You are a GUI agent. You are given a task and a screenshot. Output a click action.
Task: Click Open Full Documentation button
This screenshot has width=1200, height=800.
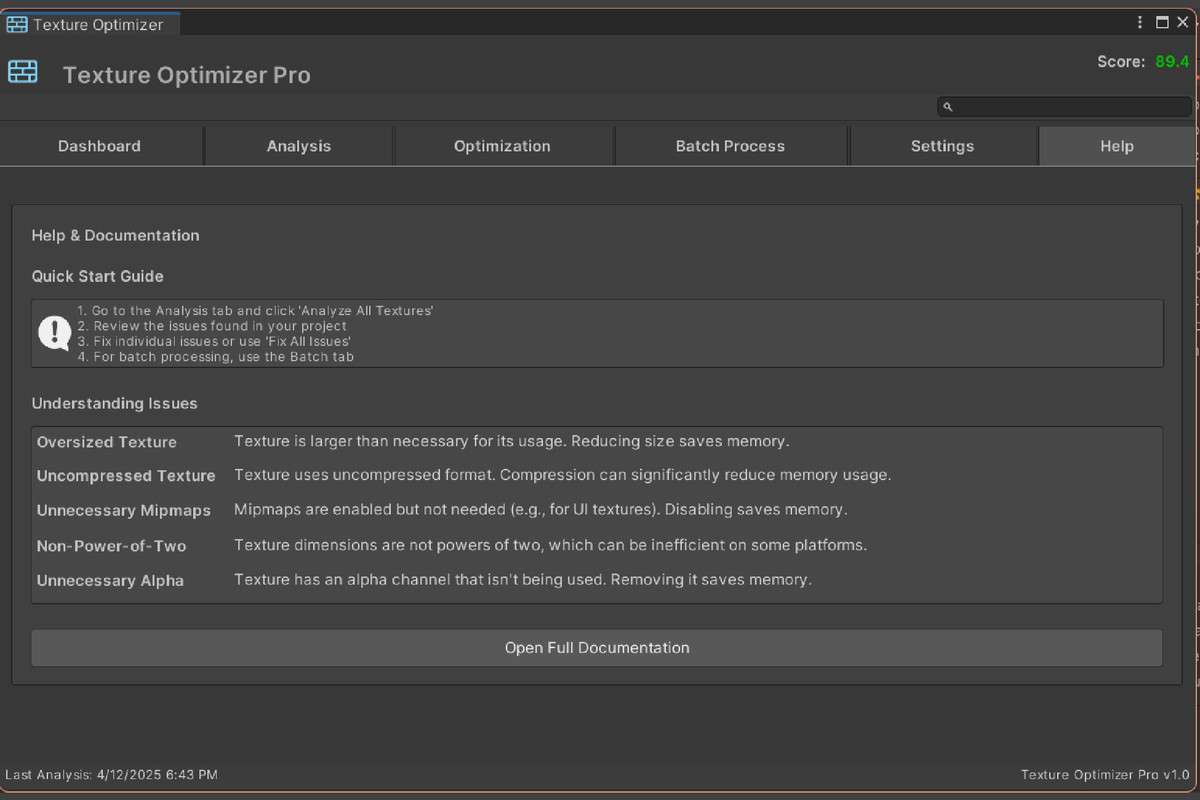597,648
